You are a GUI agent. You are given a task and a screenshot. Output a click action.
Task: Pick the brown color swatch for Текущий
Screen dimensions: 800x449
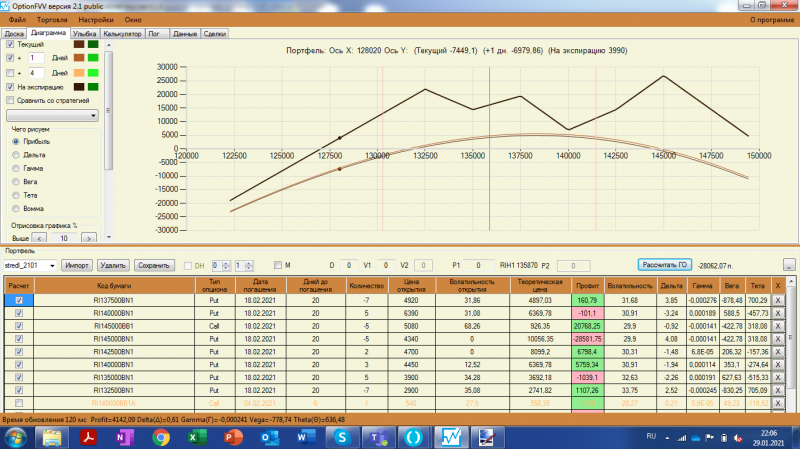[x=79, y=44]
